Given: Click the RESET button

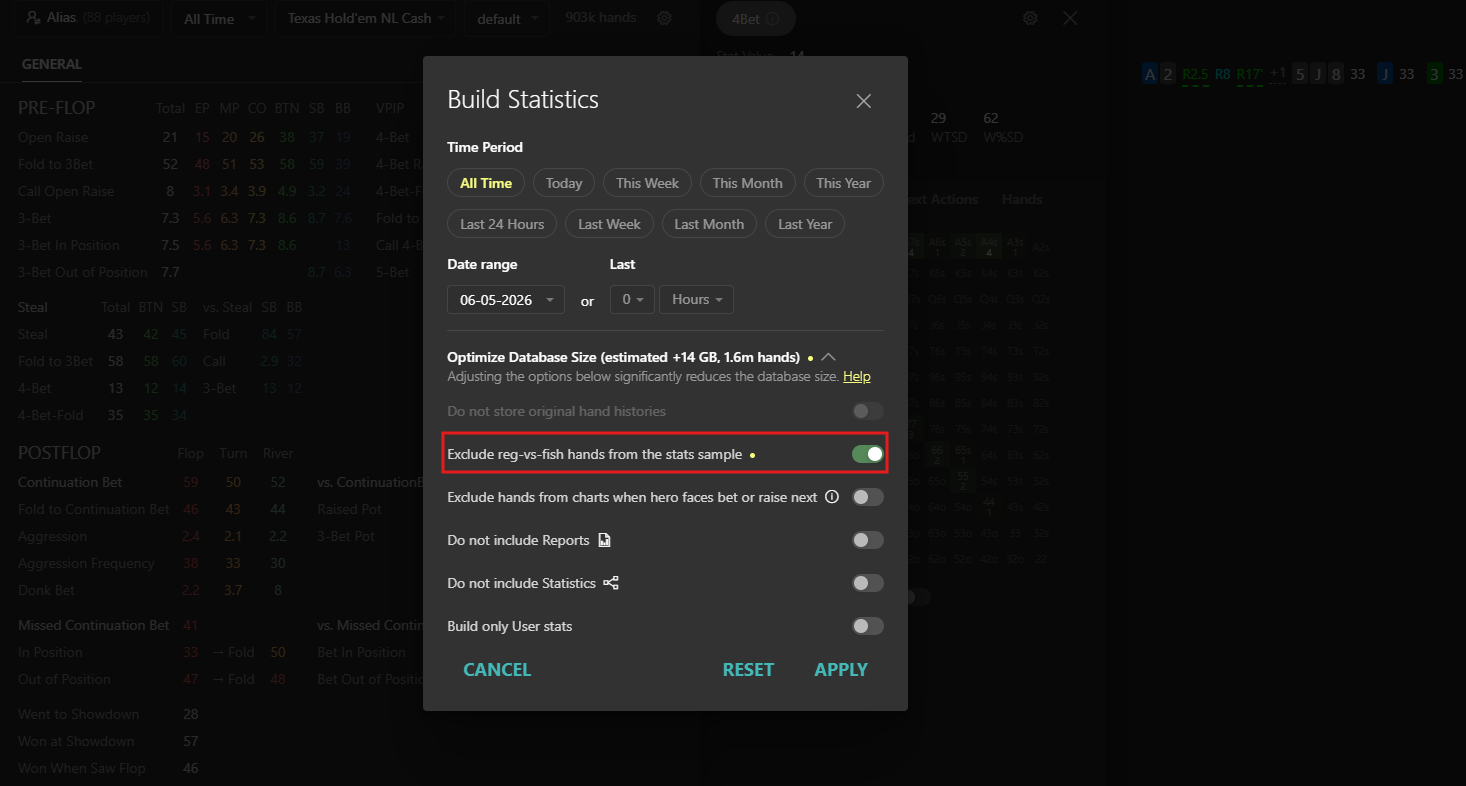Looking at the screenshot, I should click(x=748, y=670).
